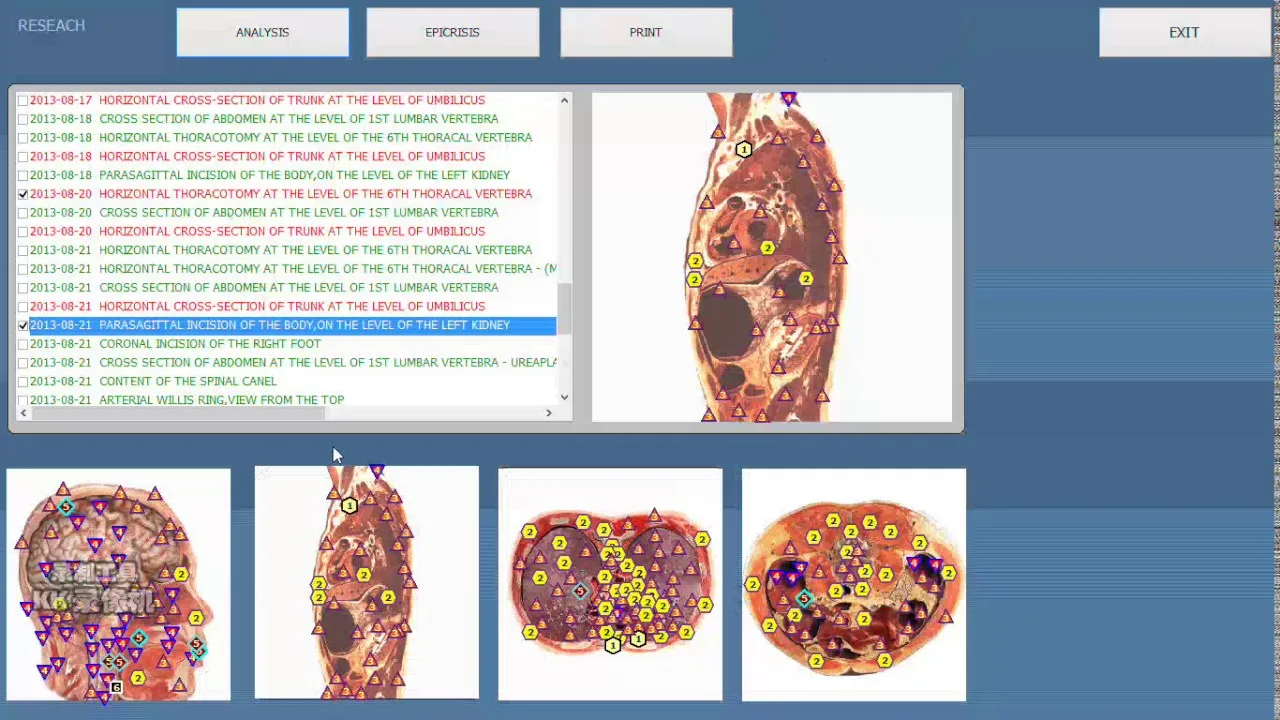Open the ANALYSIS section
The width and height of the screenshot is (1280, 720).
click(262, 32)
